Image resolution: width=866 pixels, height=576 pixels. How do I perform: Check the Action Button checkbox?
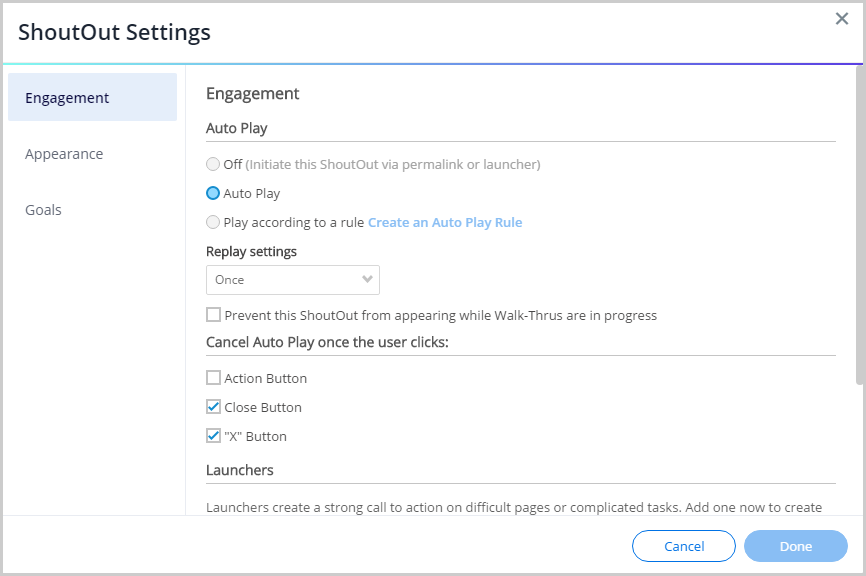click(x=213, y=378)
